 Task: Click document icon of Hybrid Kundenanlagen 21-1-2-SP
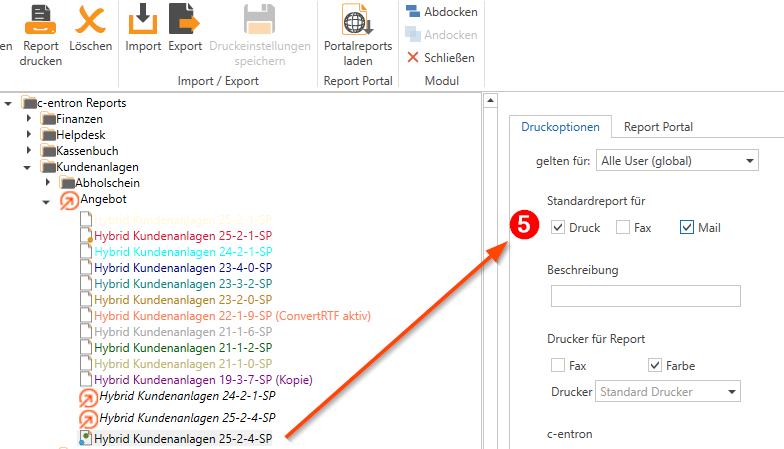[x=86, y=348]
